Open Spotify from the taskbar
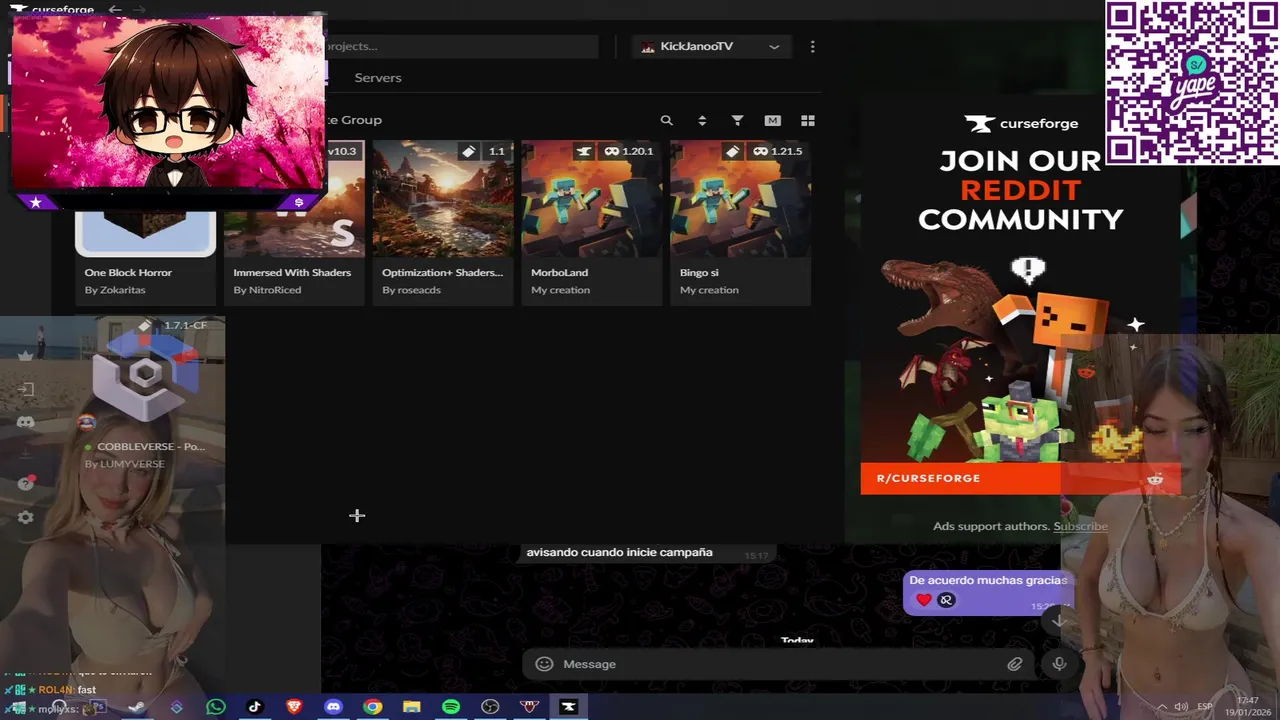This screenshot has width=1280, height=720. click(x=451, y=707)
